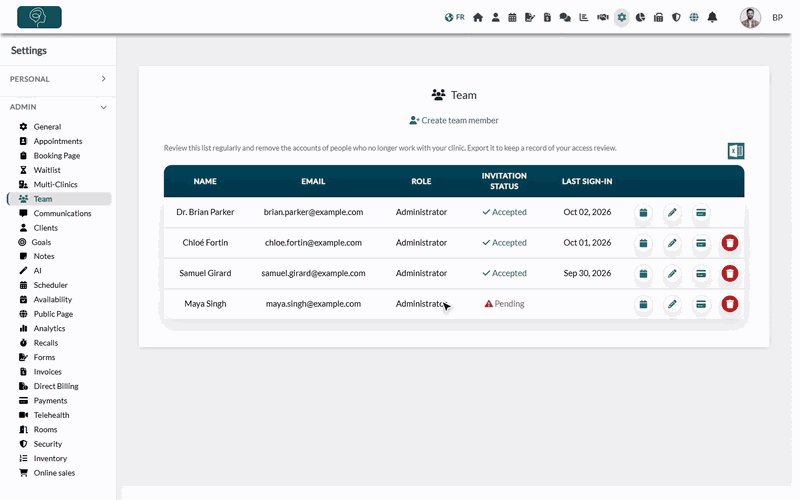
Task: Open Clients settings
Action: pyautogui.click(x=45, y=228)
